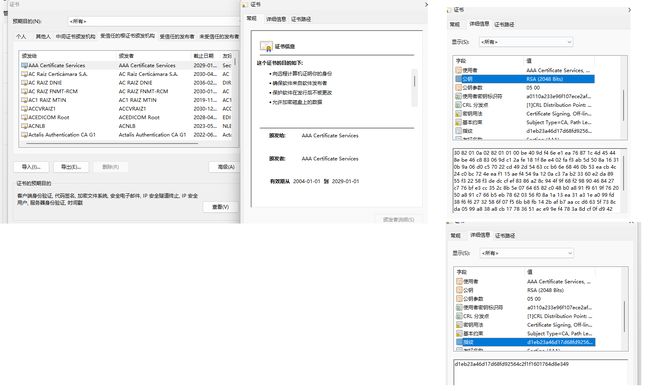The width and height of the screenshot is (650, 391).
Task: Switch to the 受信任的发布者 tab
Action: pos(177,36)
